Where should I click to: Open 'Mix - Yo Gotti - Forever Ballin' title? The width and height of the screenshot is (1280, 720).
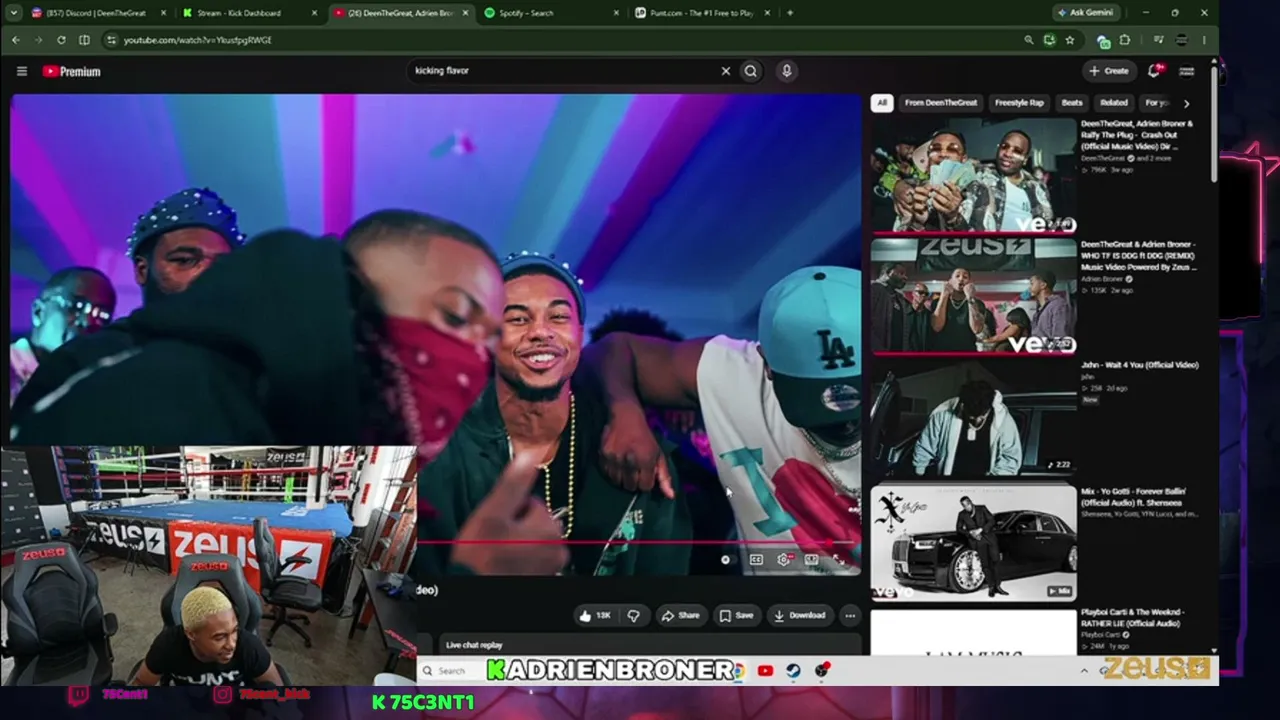click(1133, 497)
